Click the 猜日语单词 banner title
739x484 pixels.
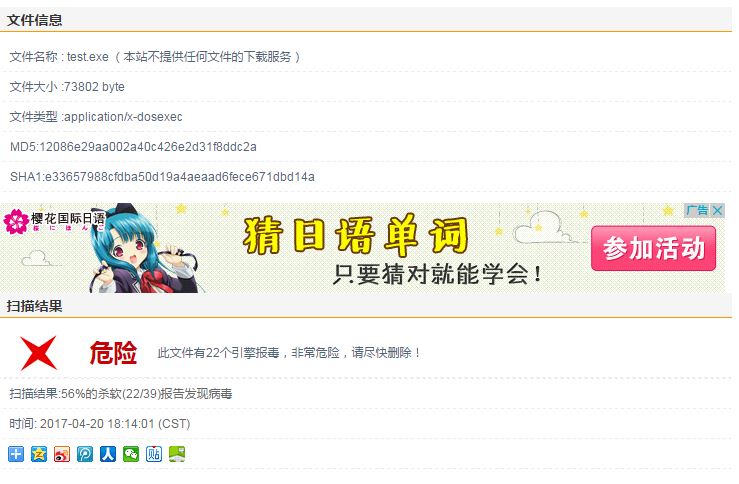tap(356, 235)
